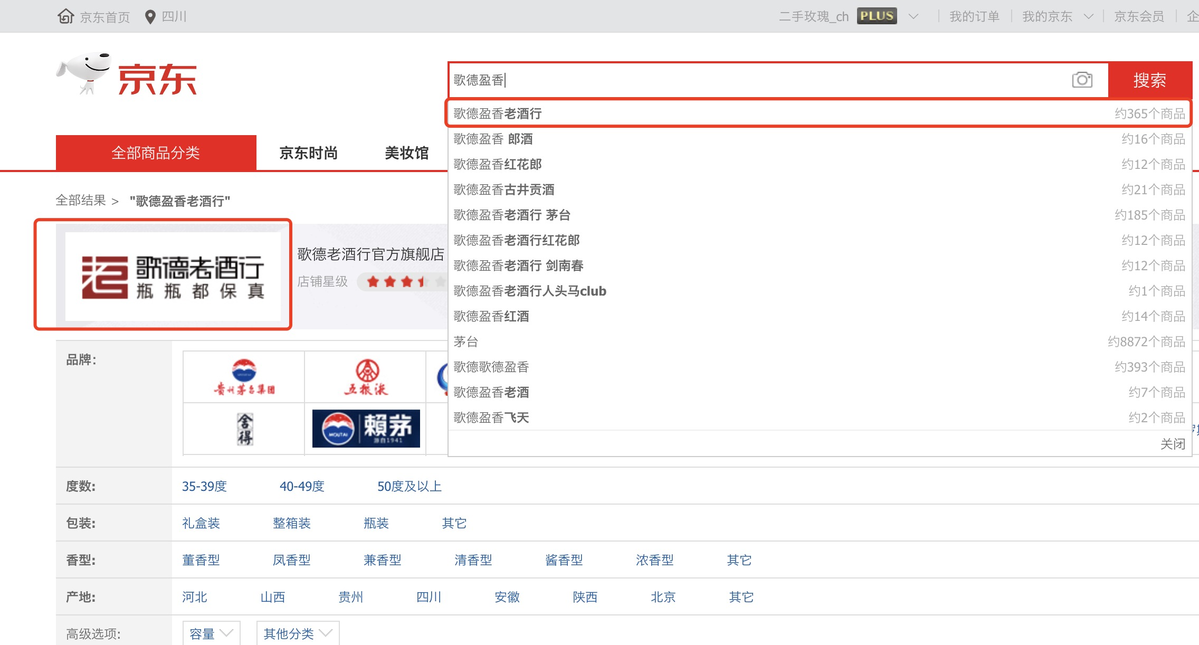
Task: Click the JD home house icon
Action: [66, 16]
